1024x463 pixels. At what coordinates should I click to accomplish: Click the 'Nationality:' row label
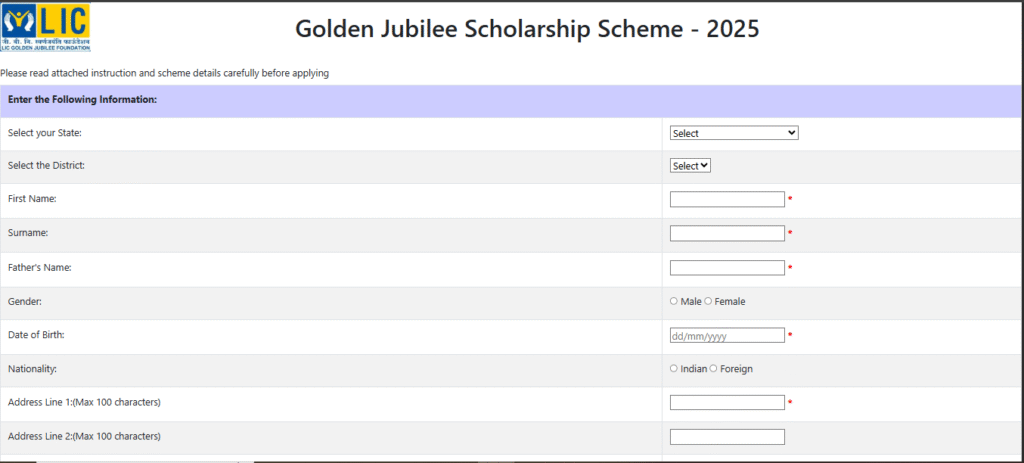pyautogui.click(x=34, y=369)
